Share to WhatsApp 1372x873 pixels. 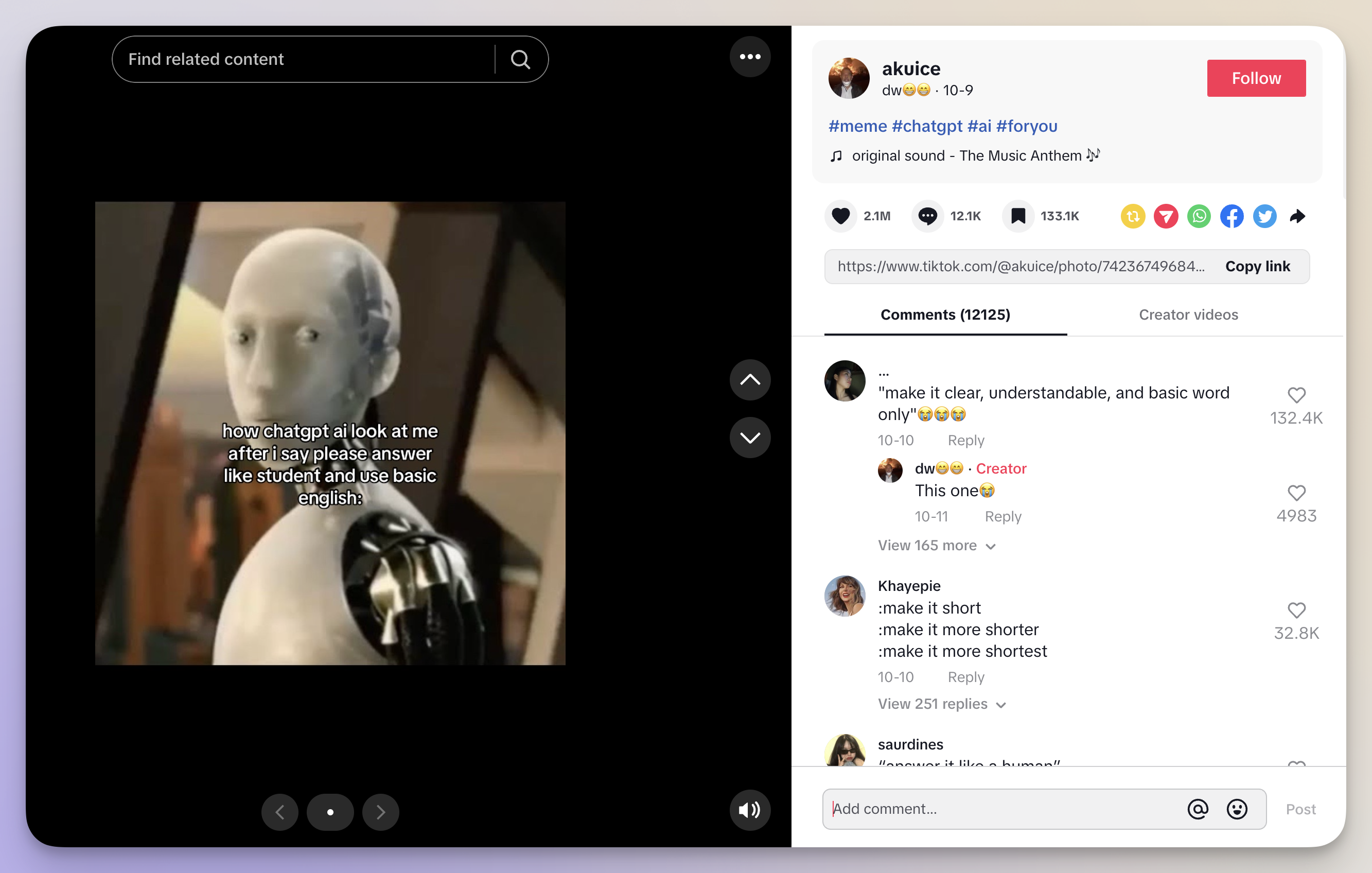pyautogui.click(x=1199, y=216)
